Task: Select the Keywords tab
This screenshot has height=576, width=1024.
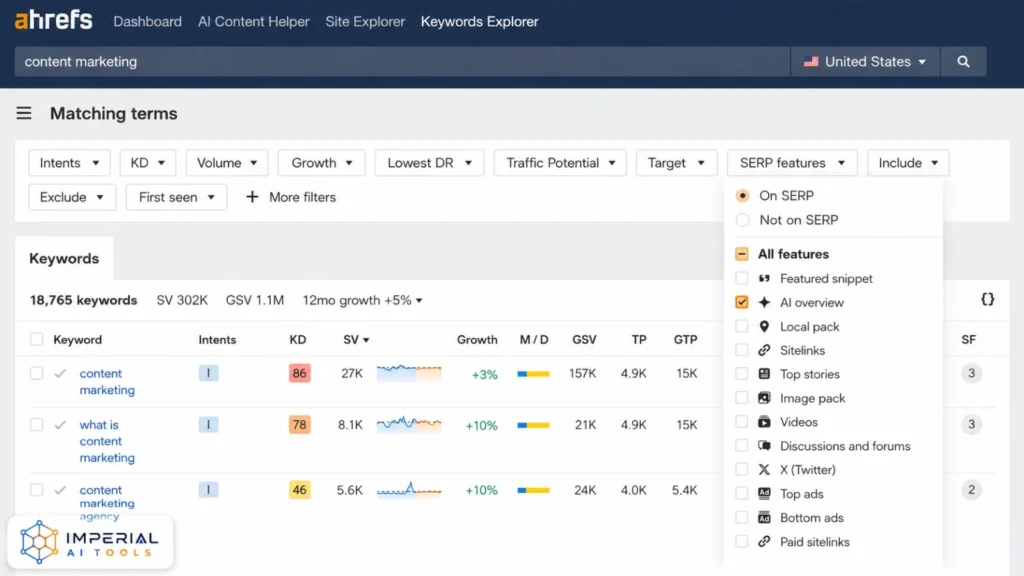Action: pos(64,258)
